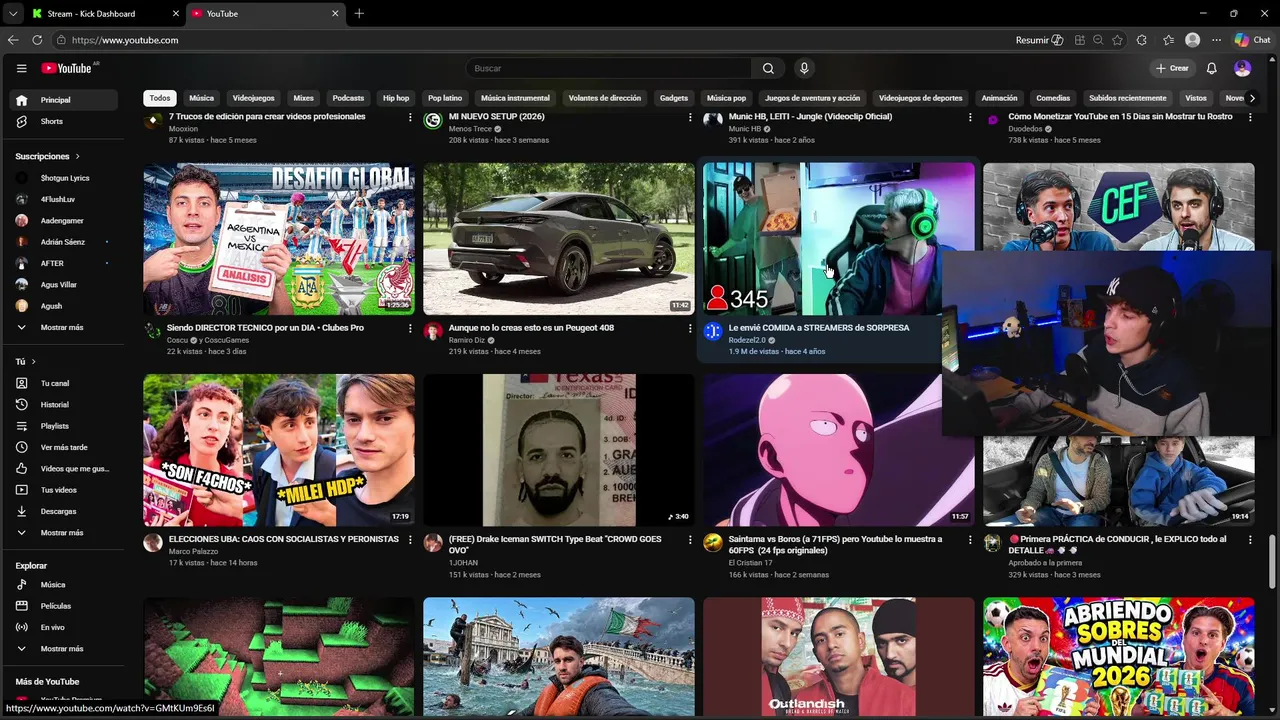Open browser tab list dropdown

12,14
